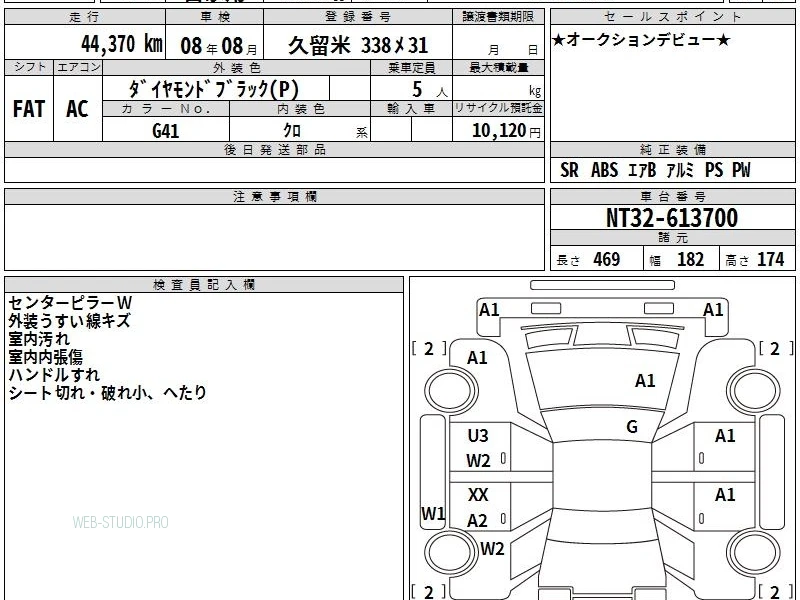
Task: Select color number G41
Action: coord(165,131)
